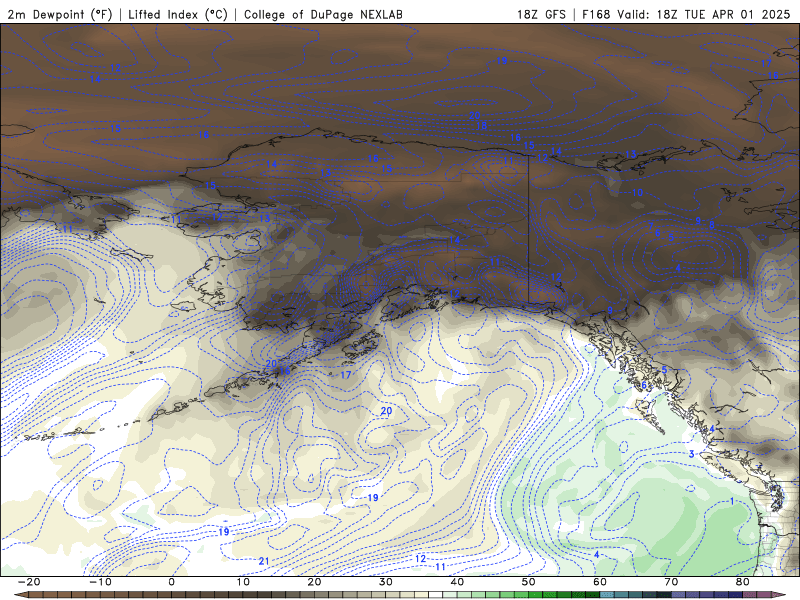Screen dimensions: 800x600
Task: Click the 40 tick label on color scale
Action: [457, 582]
